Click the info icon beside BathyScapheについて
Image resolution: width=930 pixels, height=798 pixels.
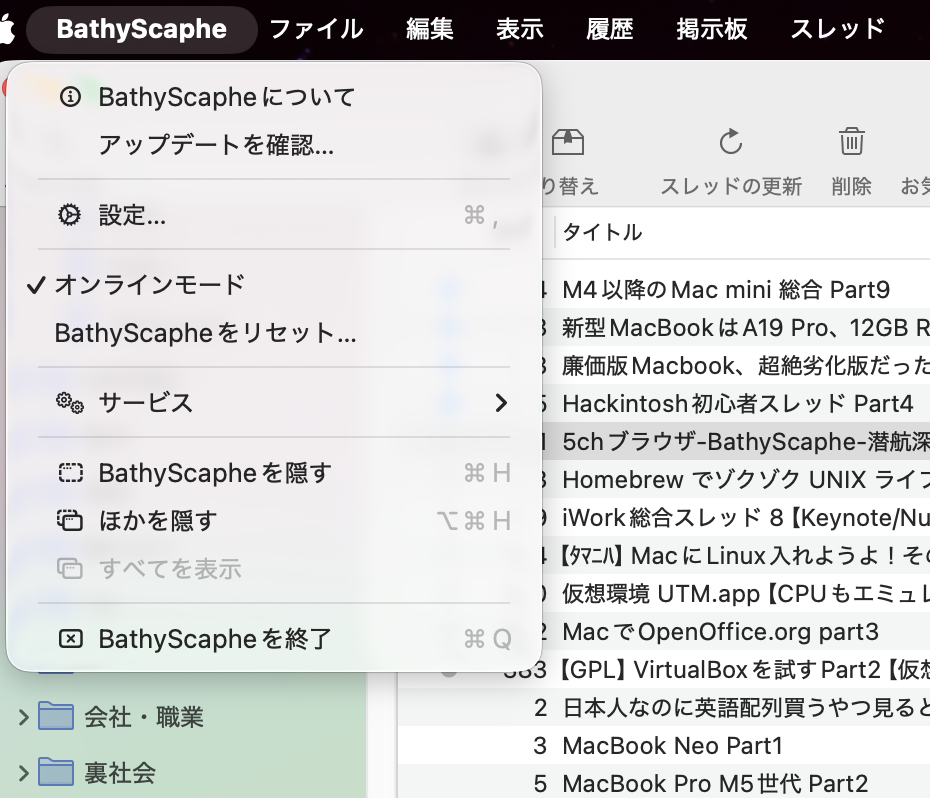pos(70,97)
